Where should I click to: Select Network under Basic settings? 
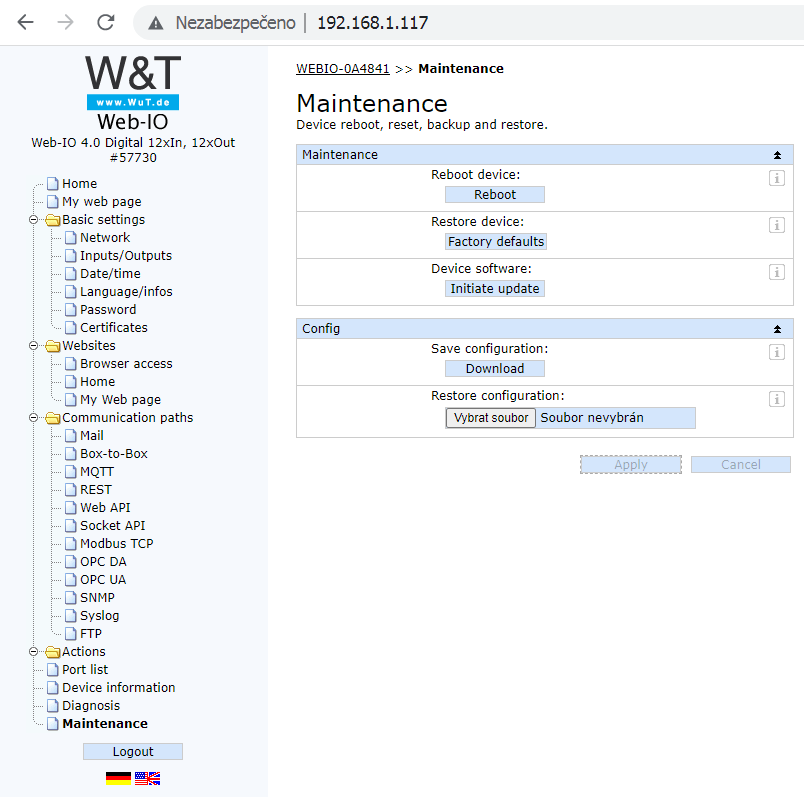104,237
